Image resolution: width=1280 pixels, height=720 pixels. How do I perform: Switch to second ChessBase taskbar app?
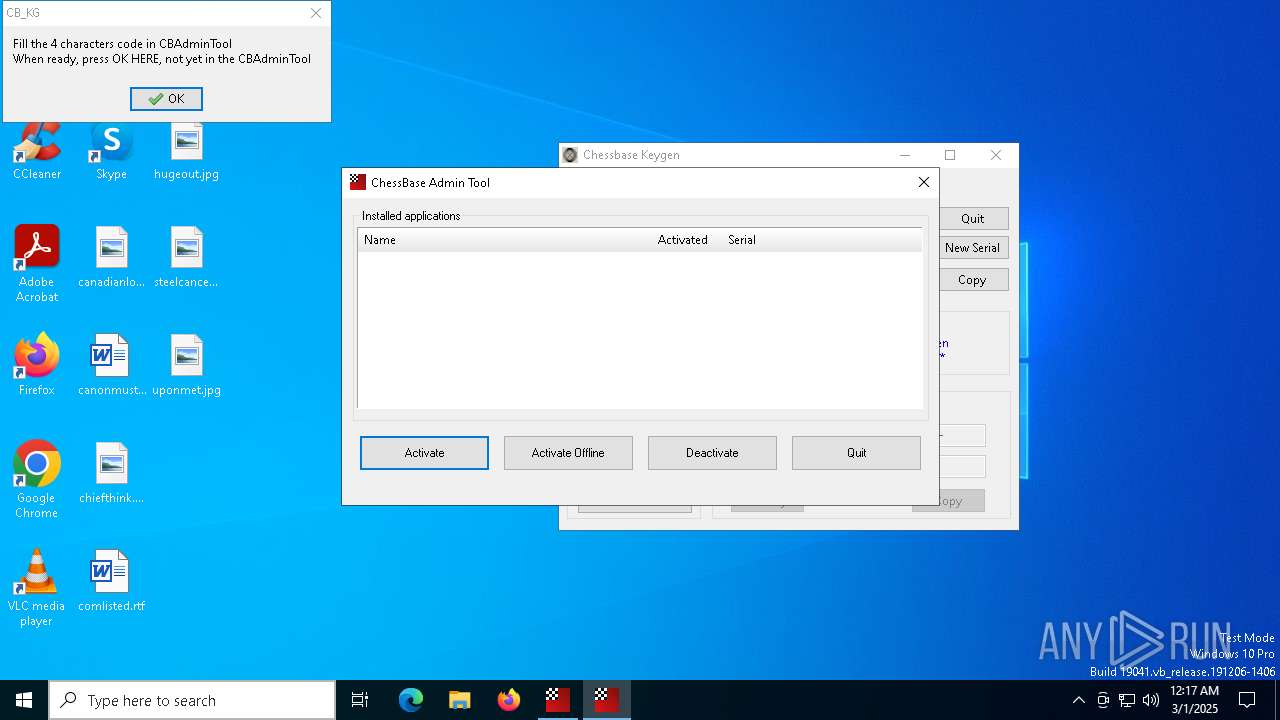click(x=607, y=700)
